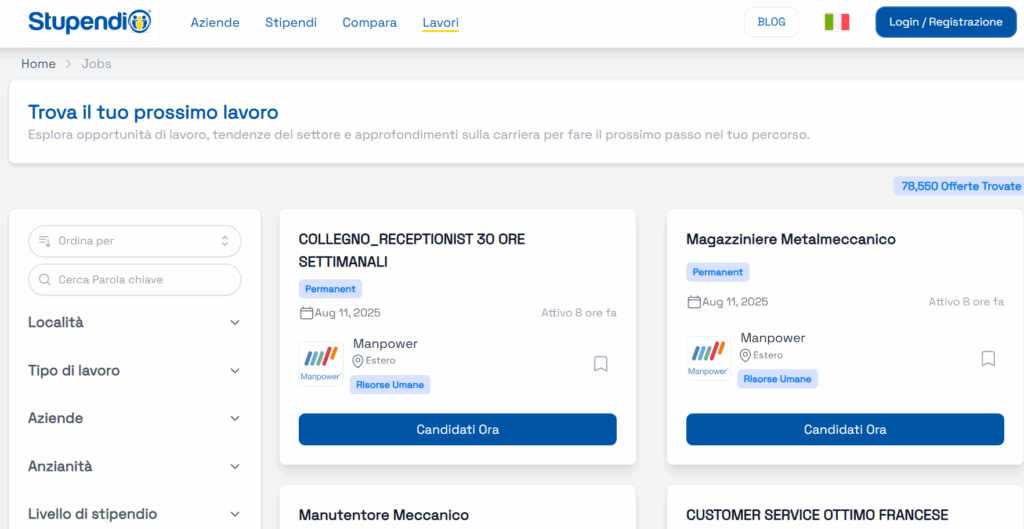The width and height of the screenshot is (1024, 529).
Task: Bookmark the Collegno Receptionist job
Action: click(601, 364)
